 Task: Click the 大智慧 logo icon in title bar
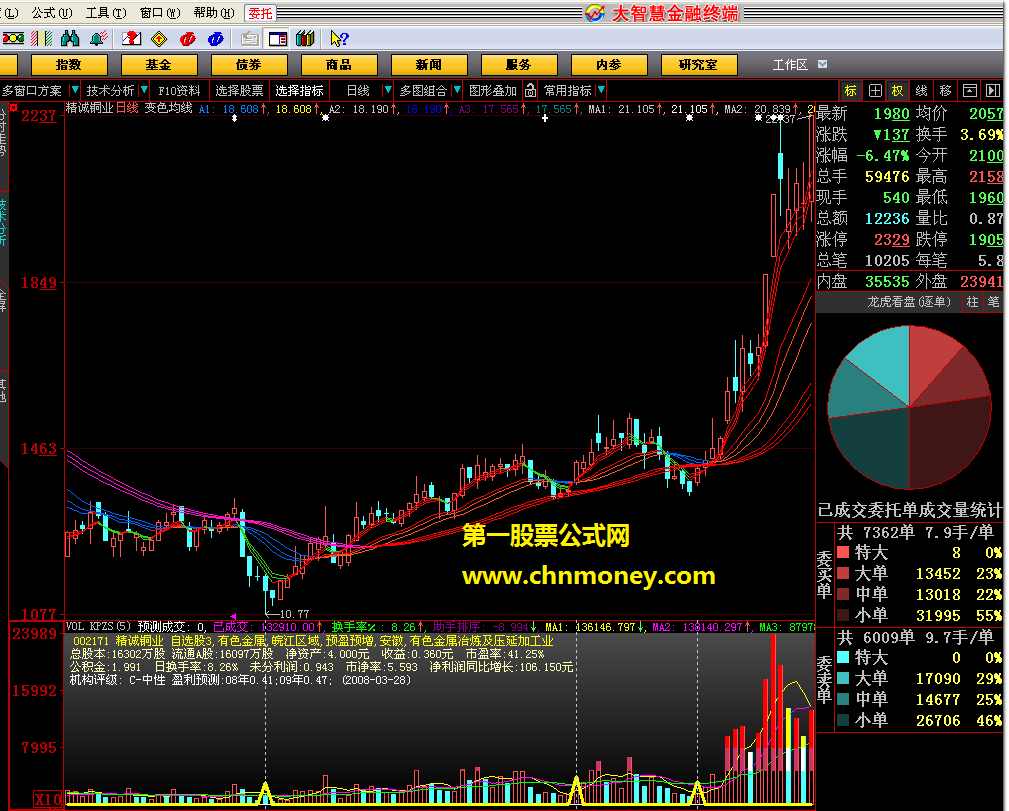tap(595, 13)
